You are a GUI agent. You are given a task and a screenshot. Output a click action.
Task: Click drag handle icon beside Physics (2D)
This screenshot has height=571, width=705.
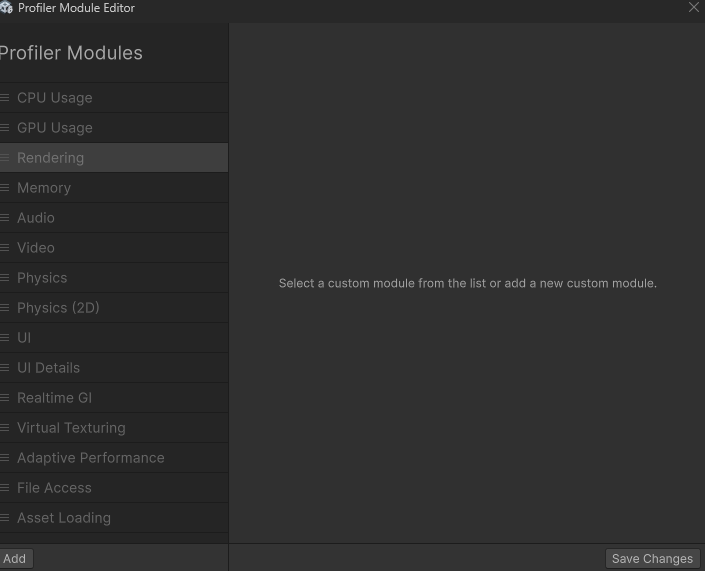tap(5, 308)
